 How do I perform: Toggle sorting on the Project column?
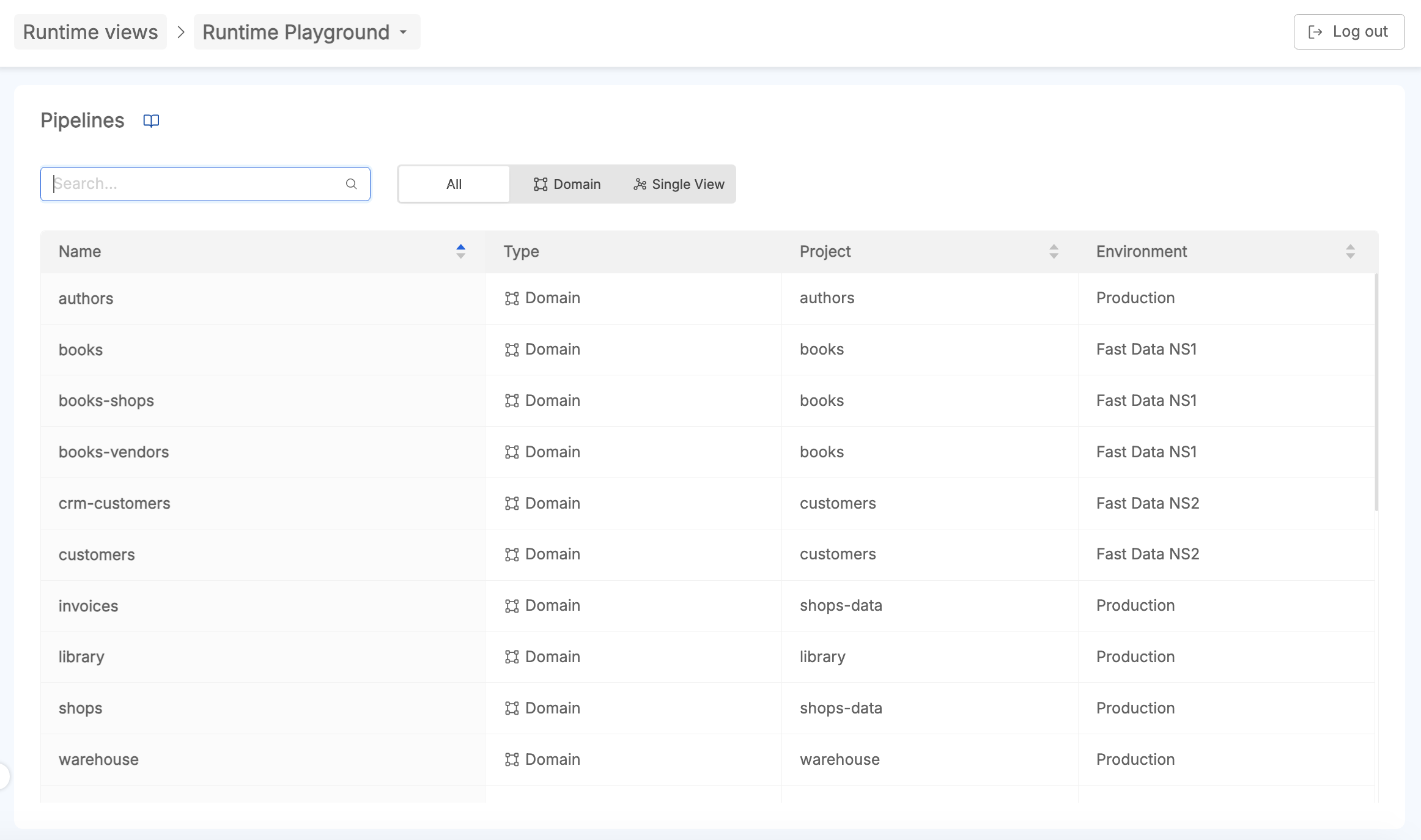click(1054, 251)
